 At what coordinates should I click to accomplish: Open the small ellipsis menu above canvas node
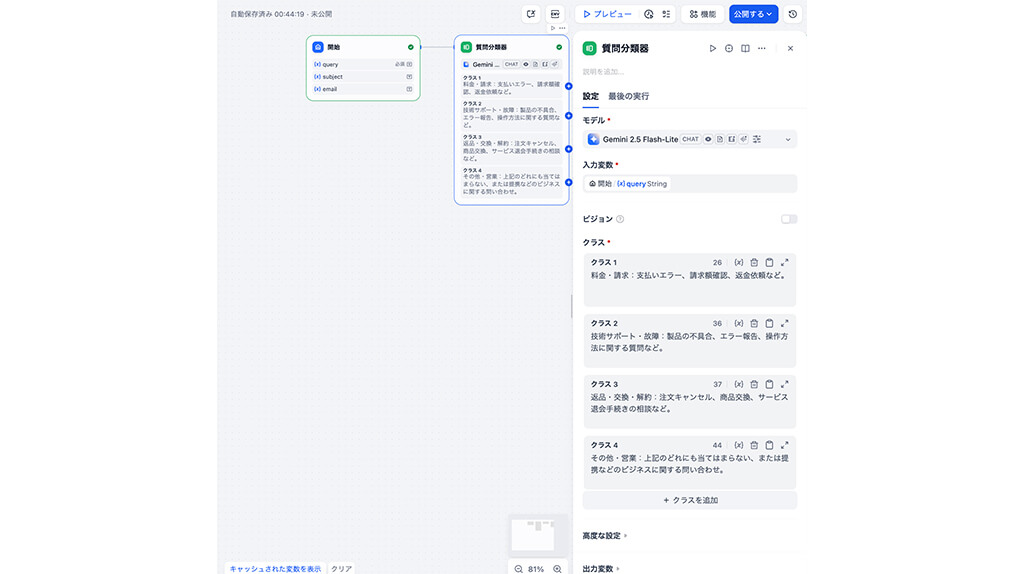(562, 28)
